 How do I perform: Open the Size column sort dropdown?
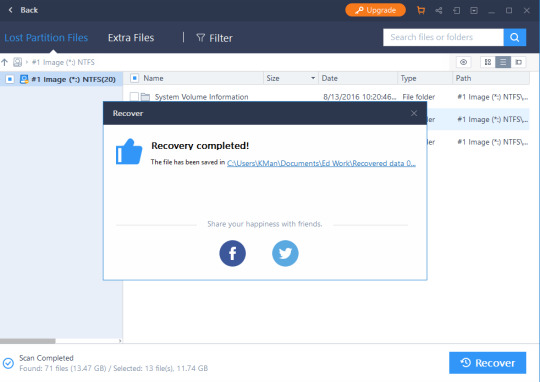[313, 78]
